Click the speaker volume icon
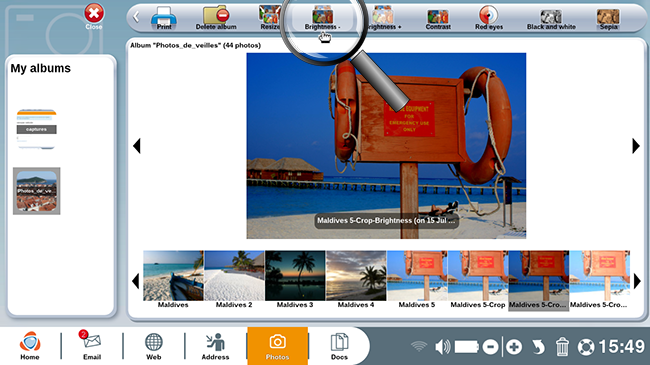Screen dimensions: 650x365 click(x=443, y=346)
